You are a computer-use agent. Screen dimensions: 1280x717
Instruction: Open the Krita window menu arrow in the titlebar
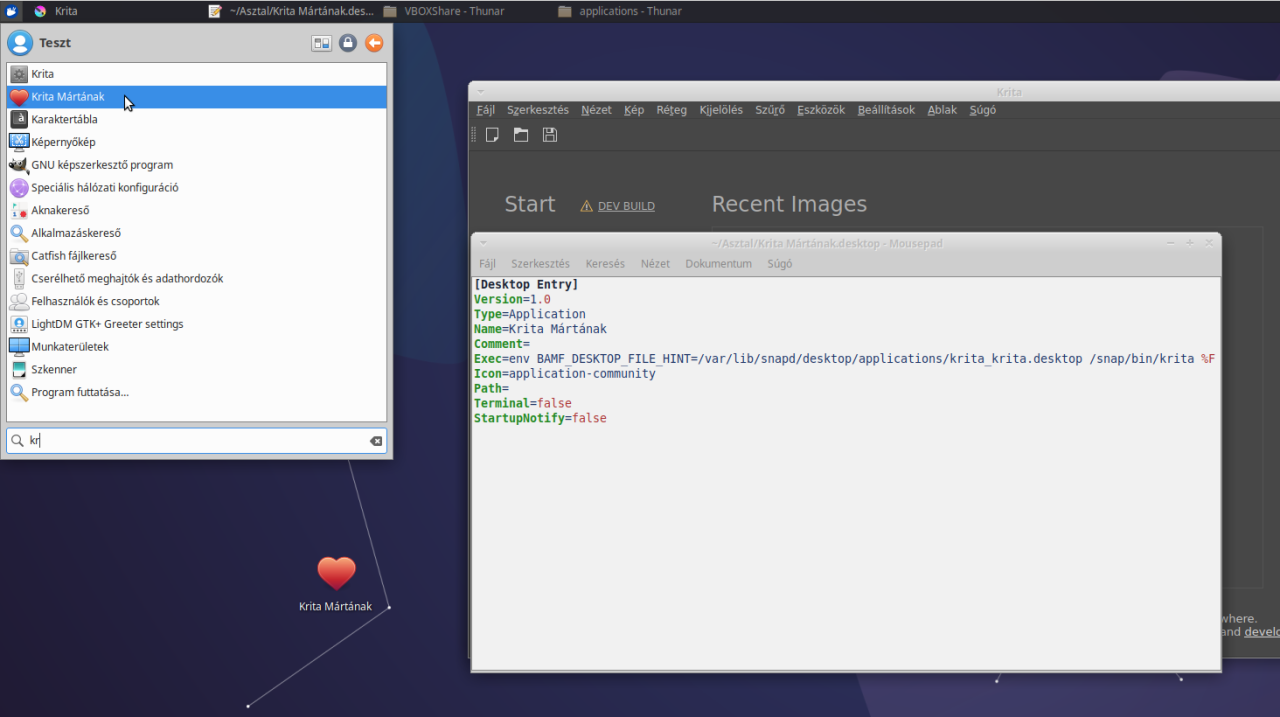(480, 91)
